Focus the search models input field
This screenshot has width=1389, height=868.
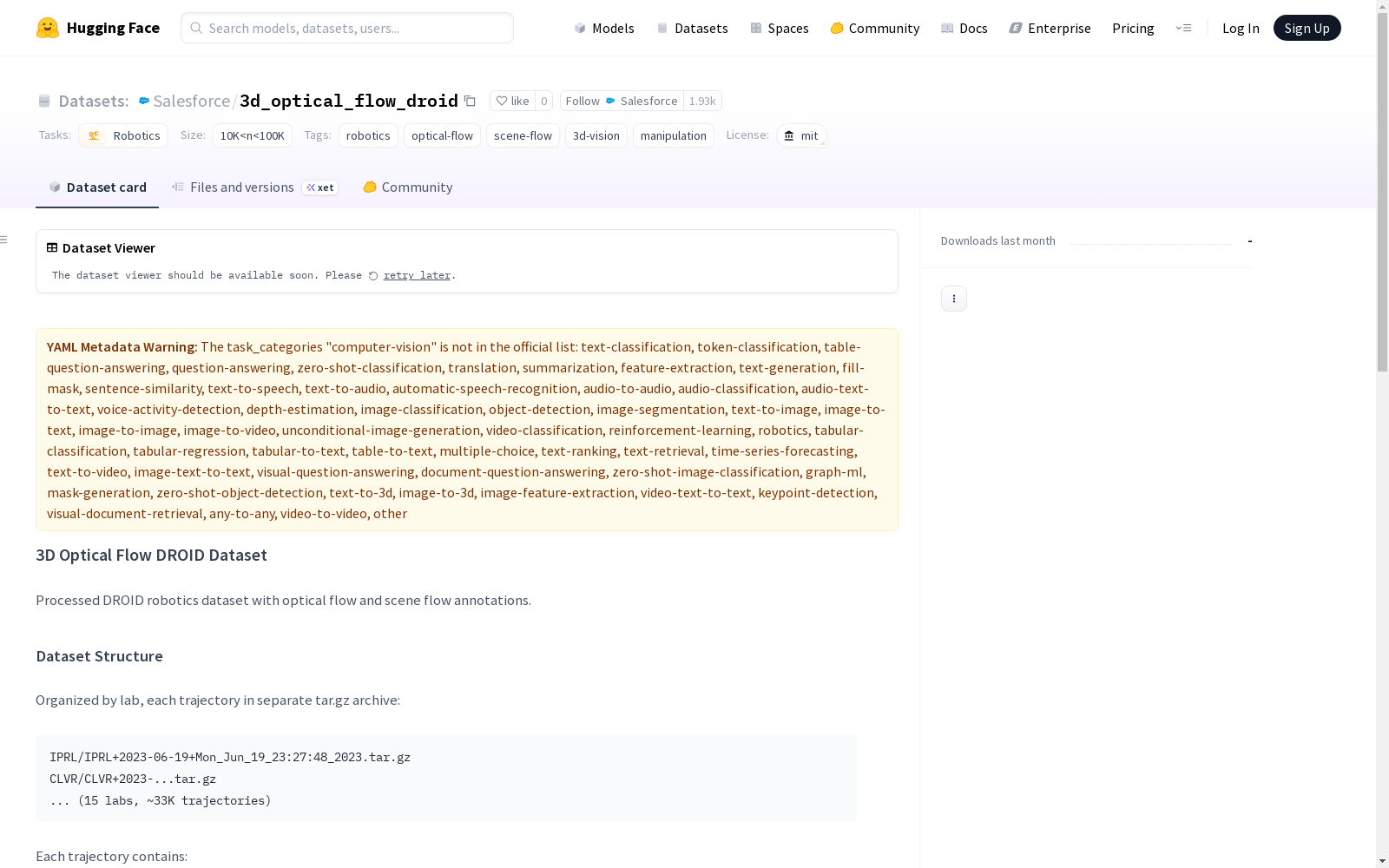coord(347,28)
